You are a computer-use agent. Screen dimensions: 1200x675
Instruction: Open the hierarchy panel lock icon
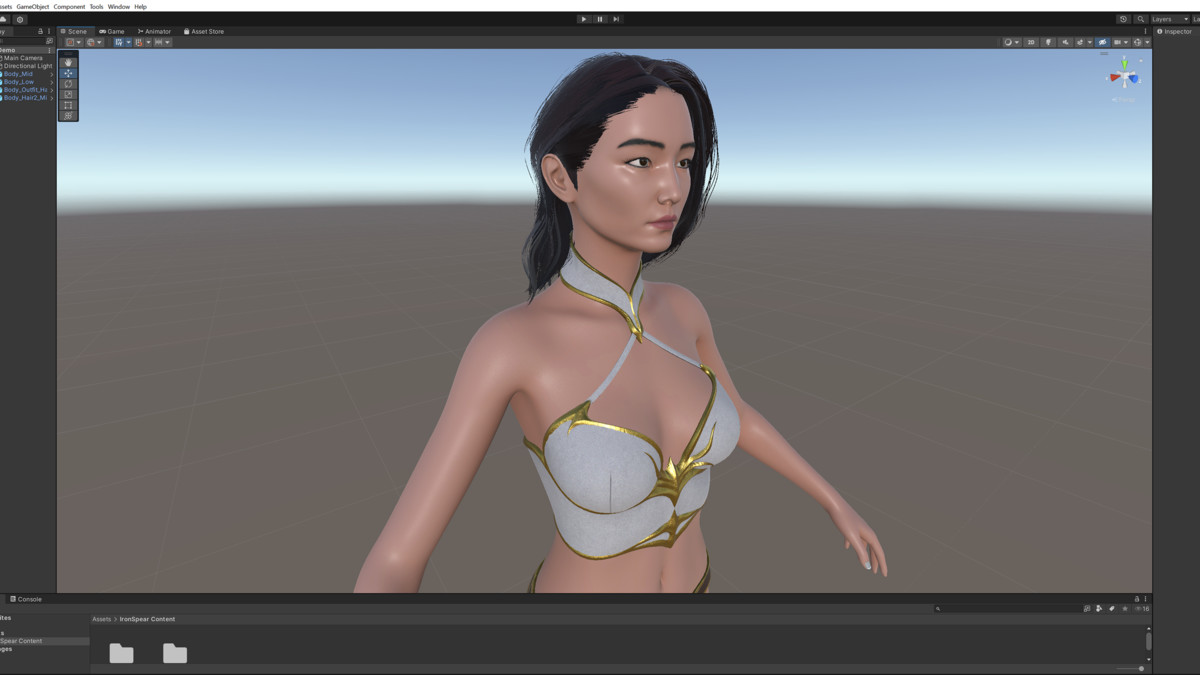(40, 31)
